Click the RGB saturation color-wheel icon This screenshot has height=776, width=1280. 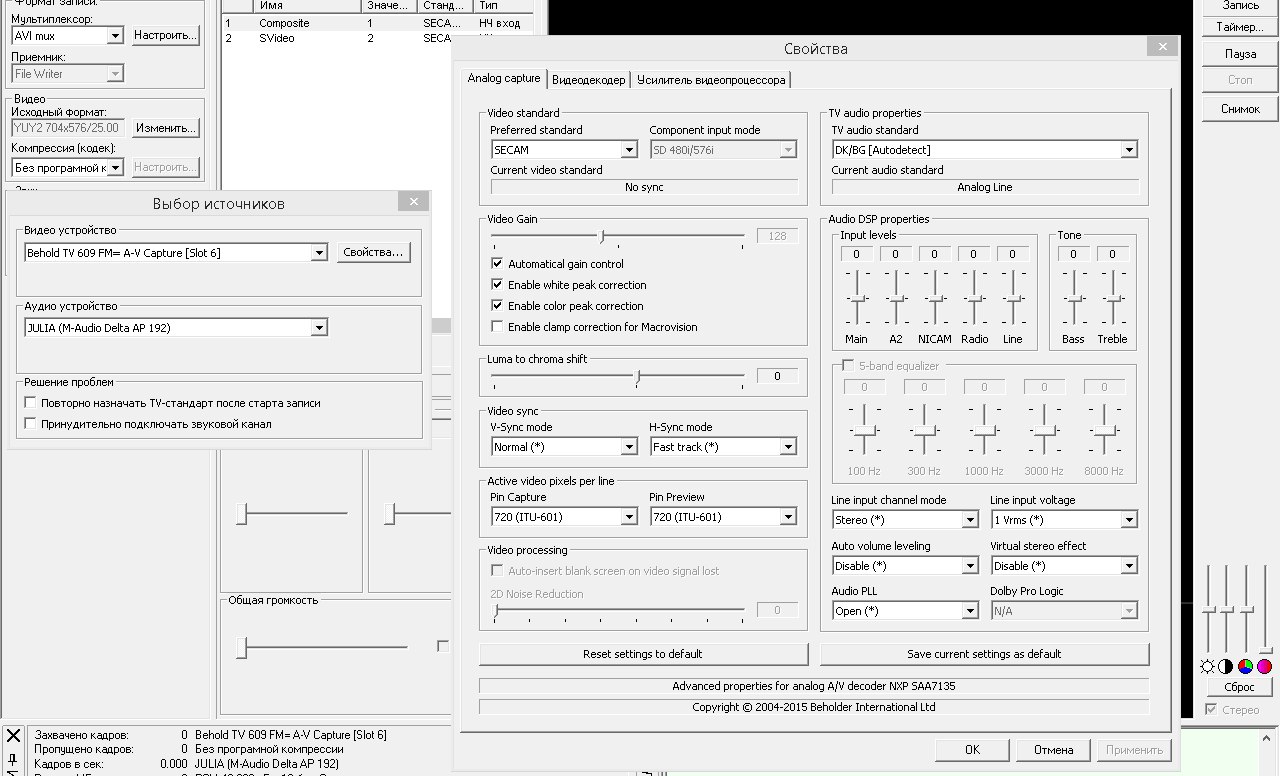(1245, 666)
